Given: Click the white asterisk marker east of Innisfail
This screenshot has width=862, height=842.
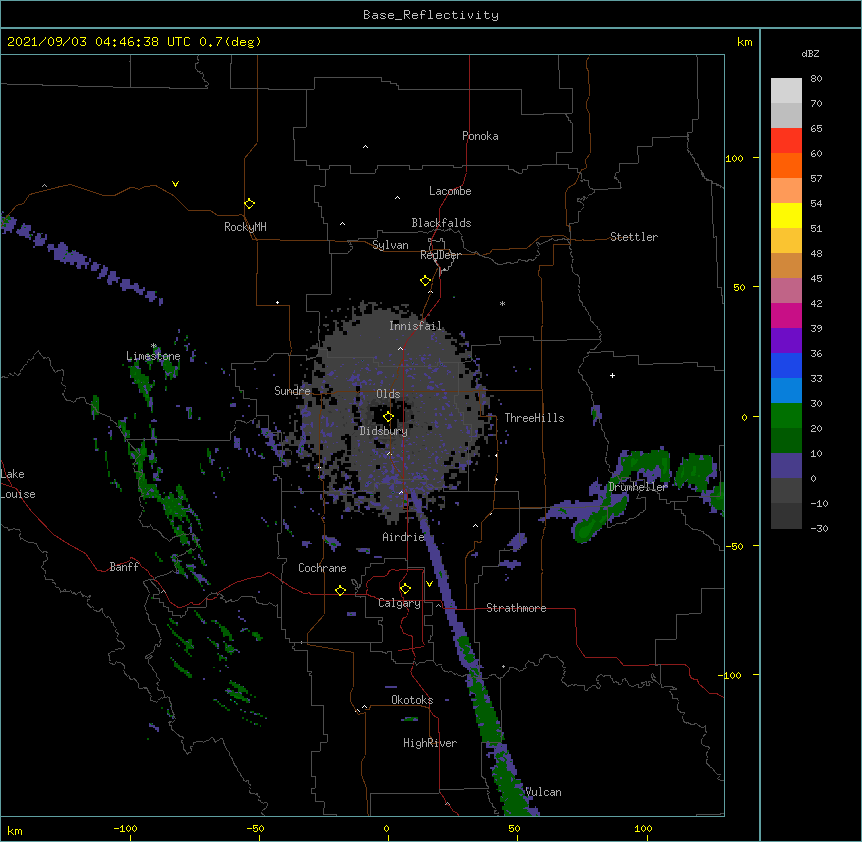Looking at the screenshot, I should 502,303.
